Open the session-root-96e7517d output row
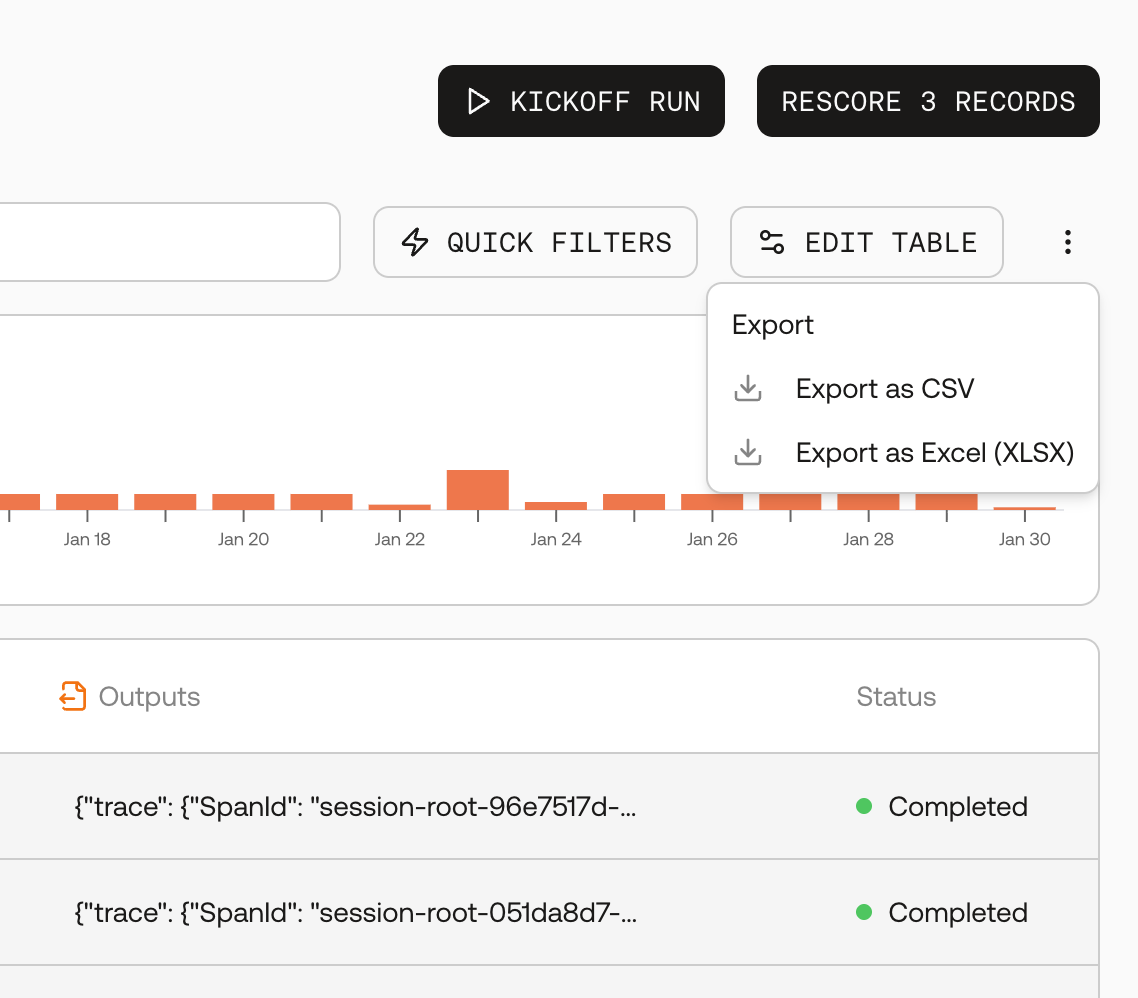1138x998 pixels. pyautogui.click(x=549, y=806)
